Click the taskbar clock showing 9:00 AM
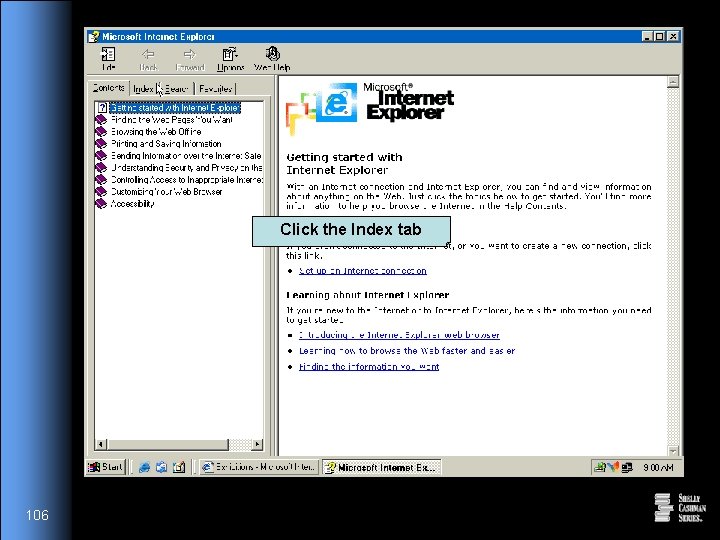The height and width of the screenshot is (540, 720). tap(658, 467)
